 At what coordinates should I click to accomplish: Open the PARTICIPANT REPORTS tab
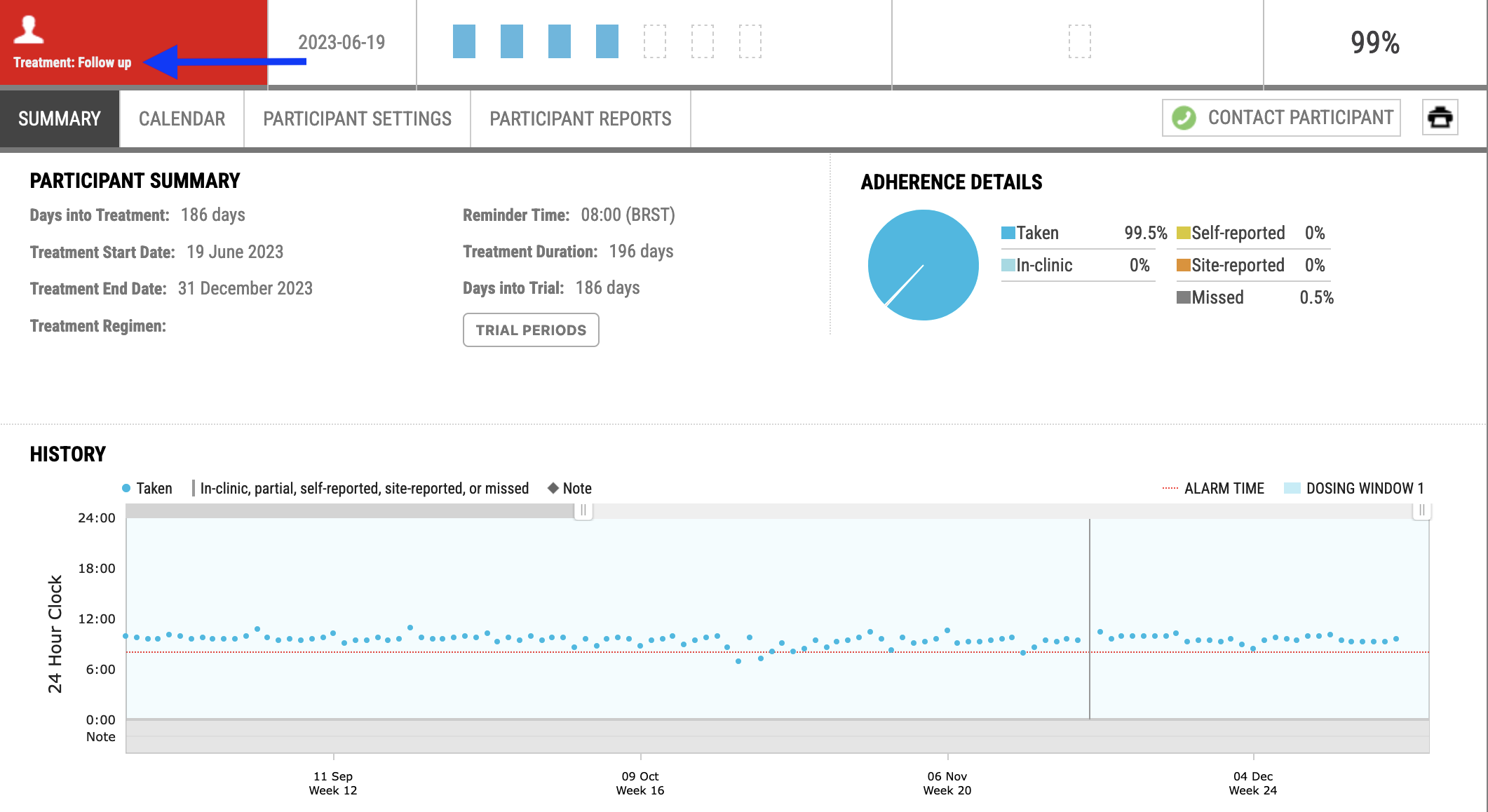(x=581, y=119)
